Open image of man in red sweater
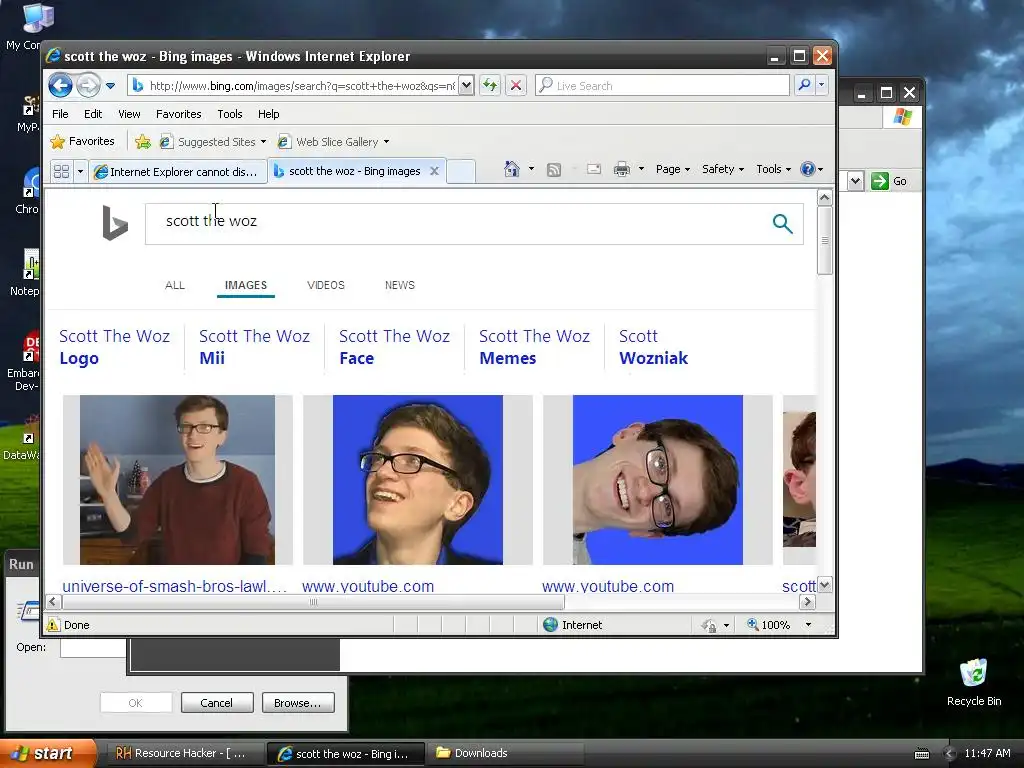 [178, 480]
